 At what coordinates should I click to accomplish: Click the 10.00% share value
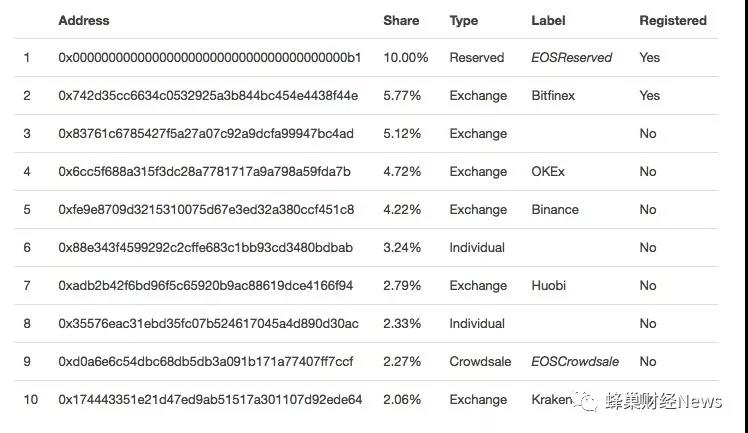click(406, 58)
